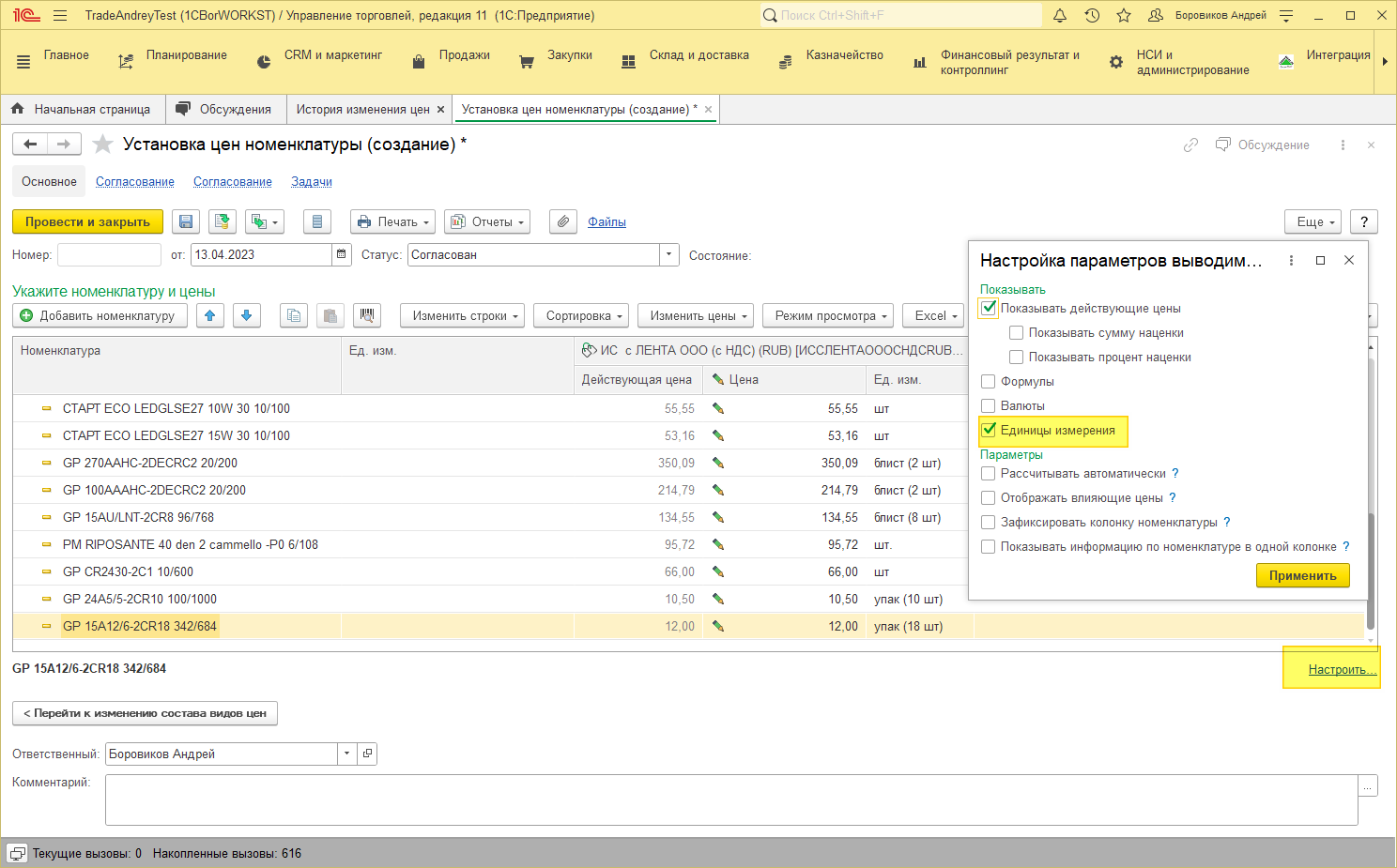Click the blue move-up arrow icon
Viewport: 1397px width, 868px height.
coord(210,315)
